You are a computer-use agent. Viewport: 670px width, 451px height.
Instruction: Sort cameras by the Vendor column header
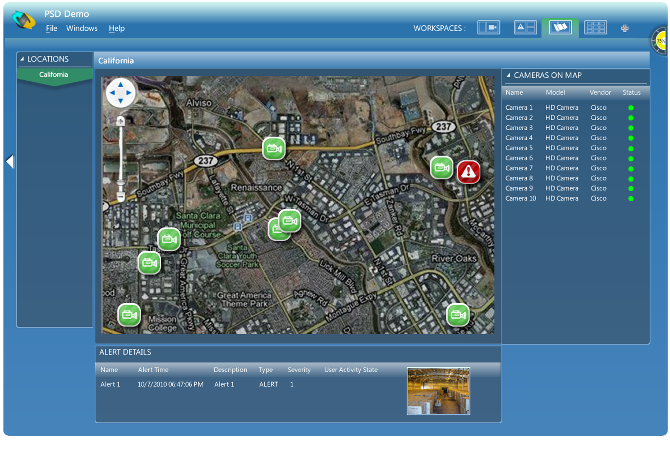[600, 92]
